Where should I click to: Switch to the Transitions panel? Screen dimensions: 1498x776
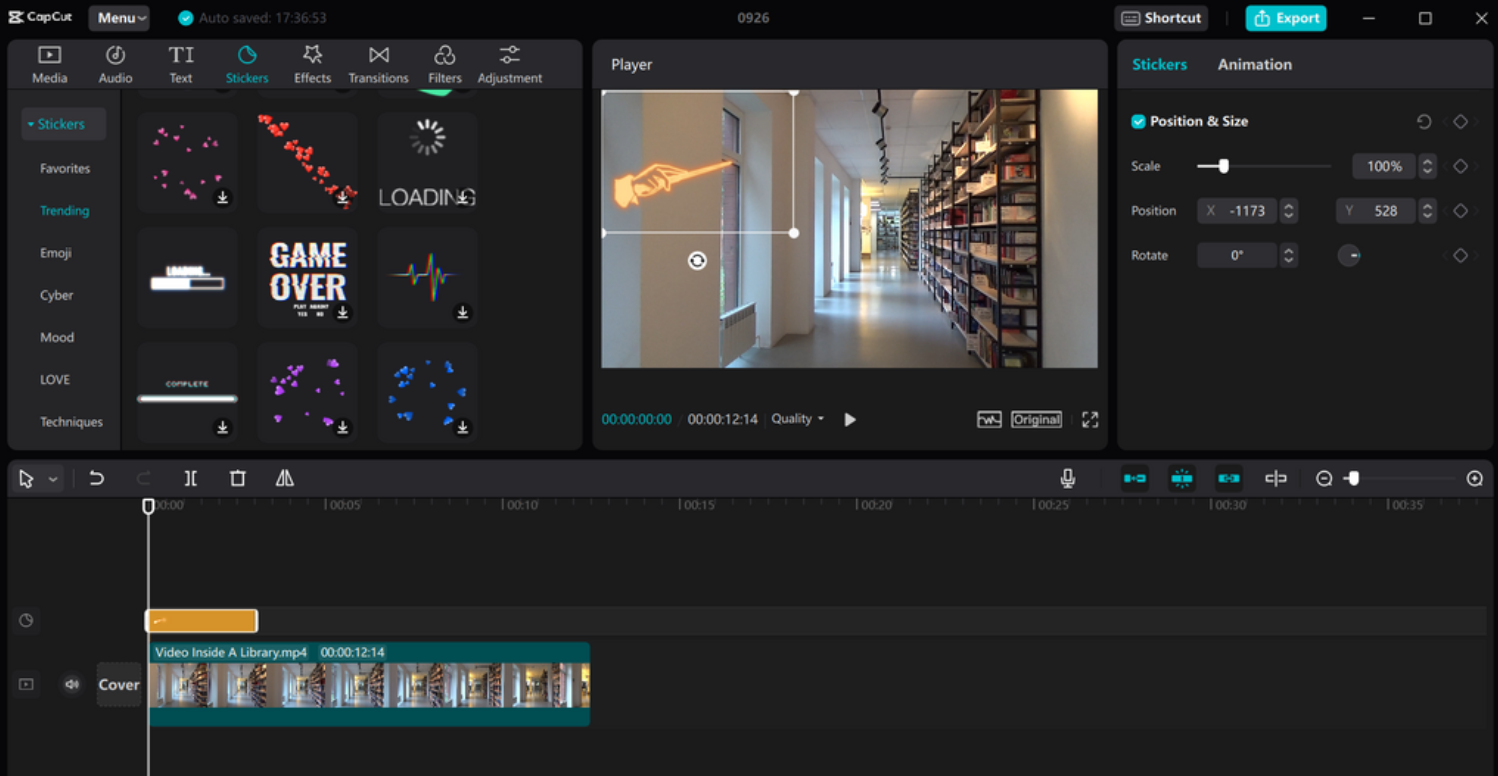pyautogui.click(x=378, y=62)
